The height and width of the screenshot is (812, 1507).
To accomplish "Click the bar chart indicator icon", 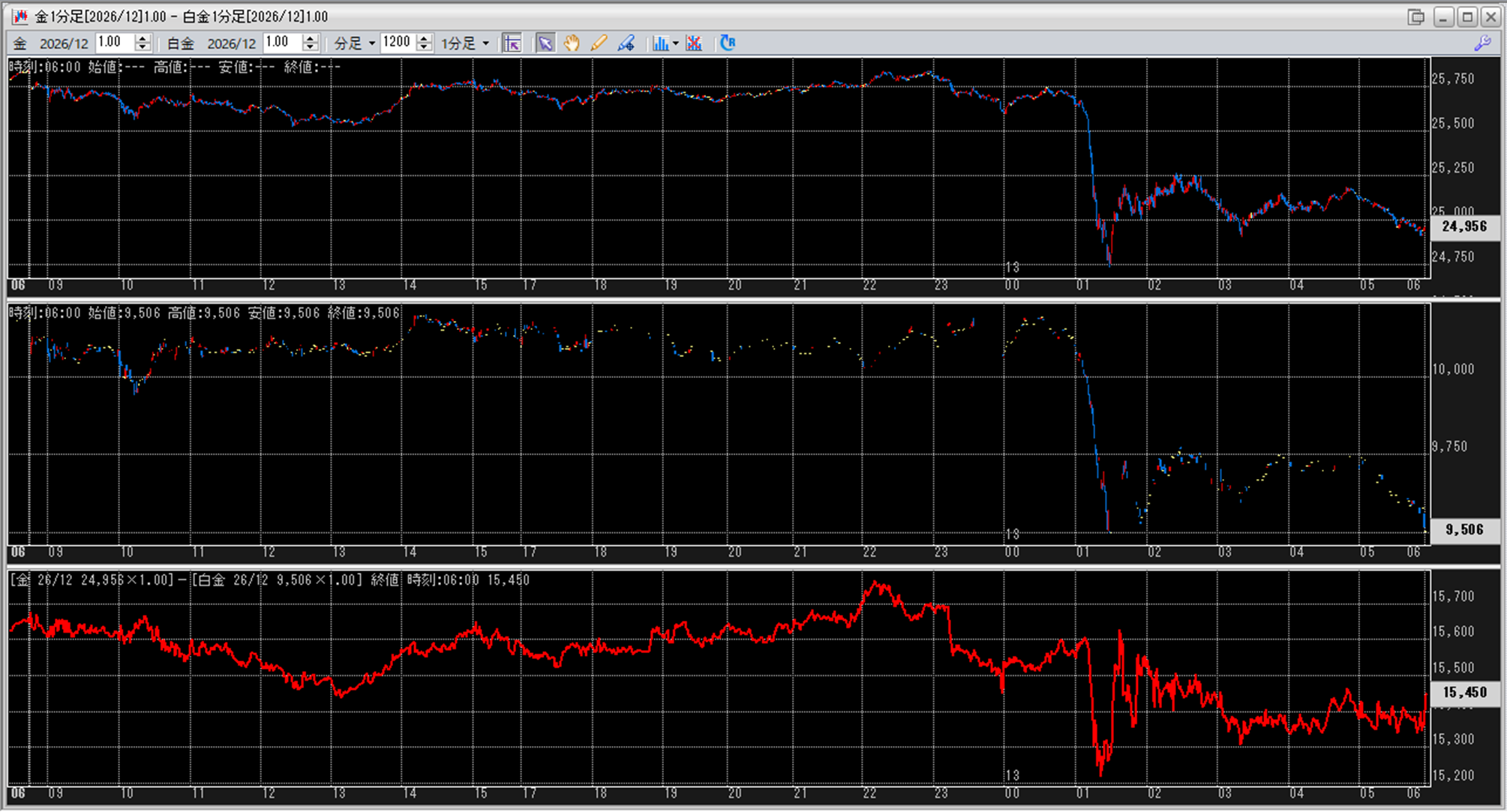I will click(x=660, y=43).
